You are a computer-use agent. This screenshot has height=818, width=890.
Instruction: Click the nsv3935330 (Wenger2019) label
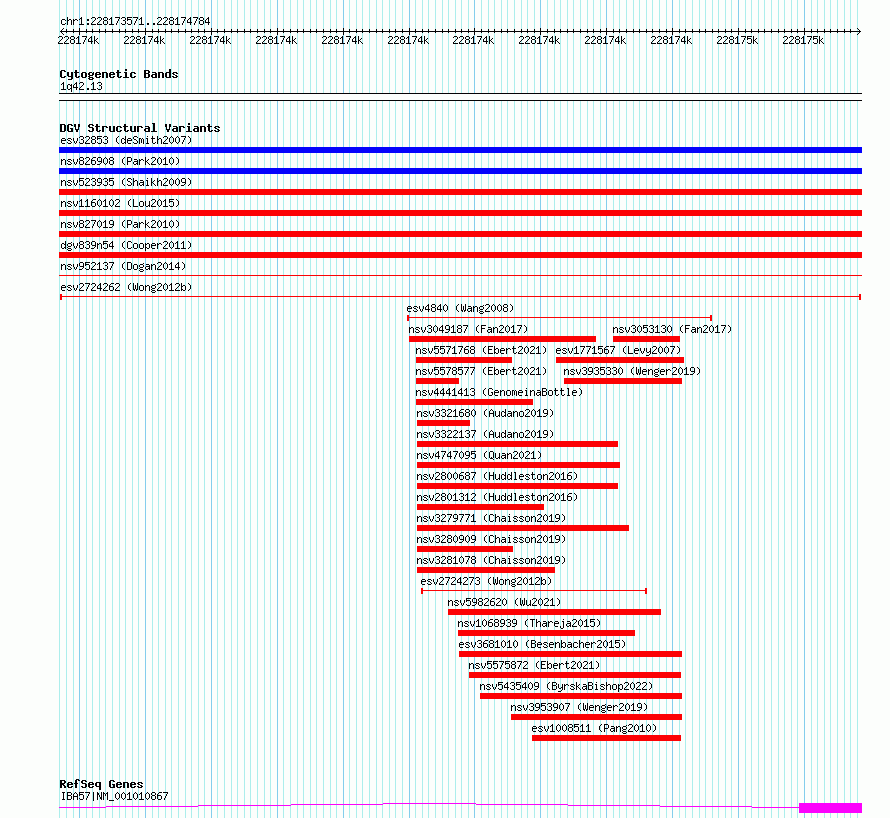pos(632,371)
